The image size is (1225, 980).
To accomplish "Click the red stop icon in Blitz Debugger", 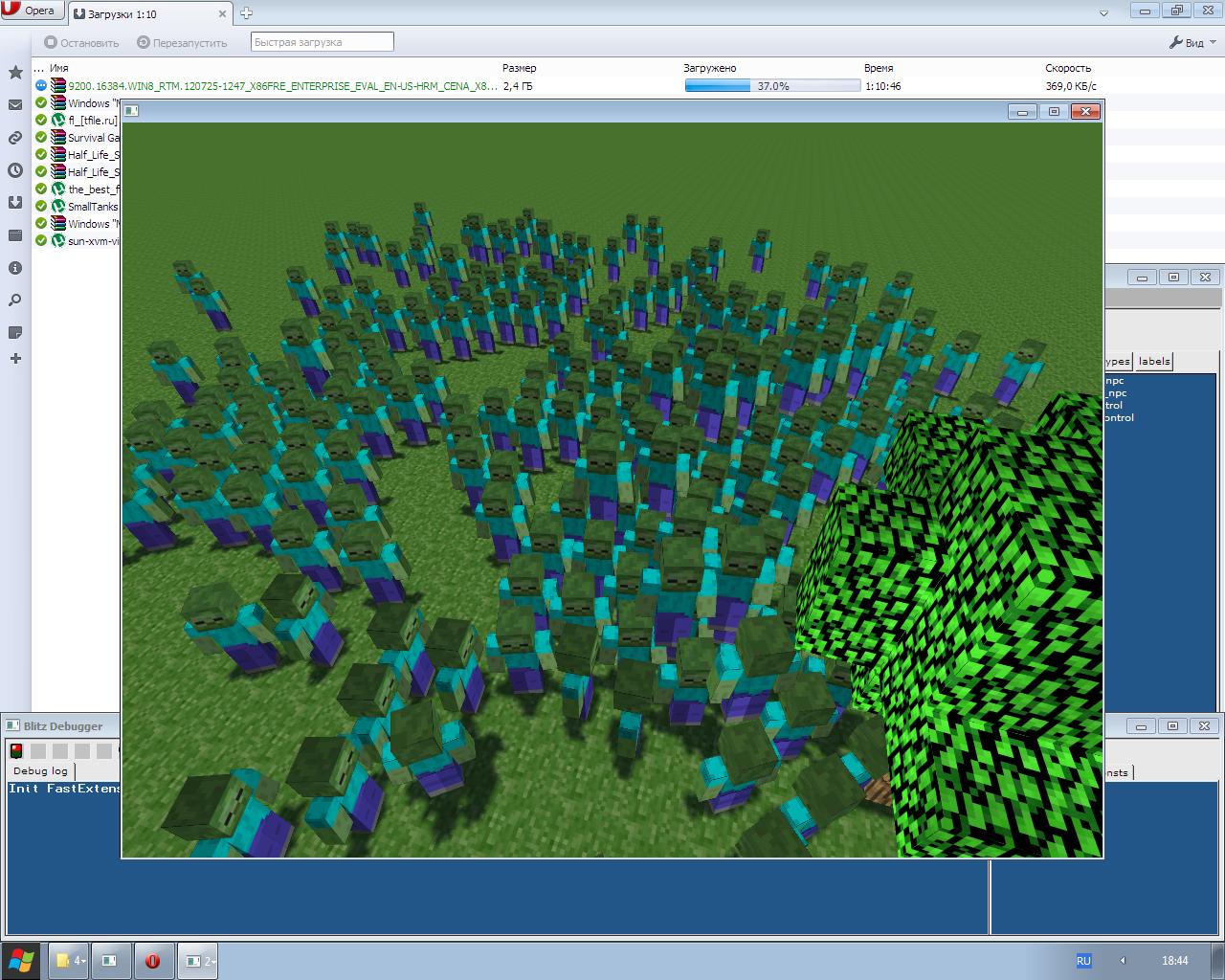I will tap(16, 751).
